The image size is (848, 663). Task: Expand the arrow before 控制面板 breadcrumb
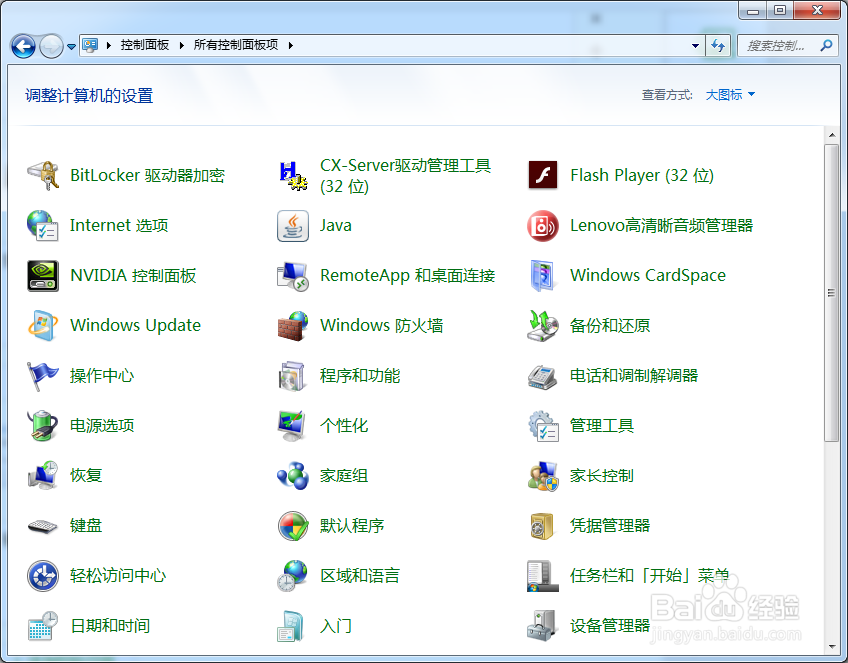point(108,45)
